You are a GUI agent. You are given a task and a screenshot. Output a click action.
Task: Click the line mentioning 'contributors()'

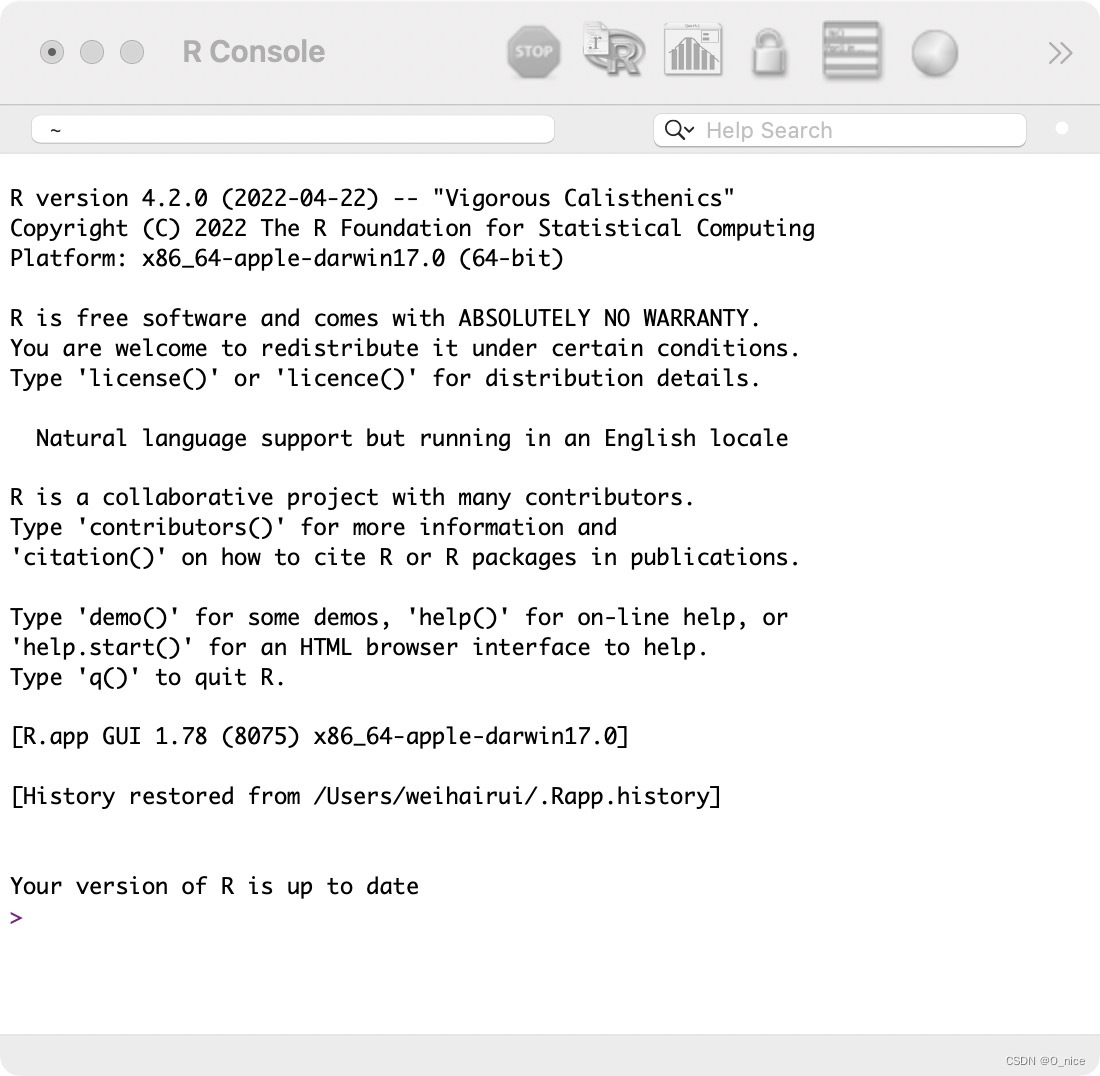(x=314, y=527)
